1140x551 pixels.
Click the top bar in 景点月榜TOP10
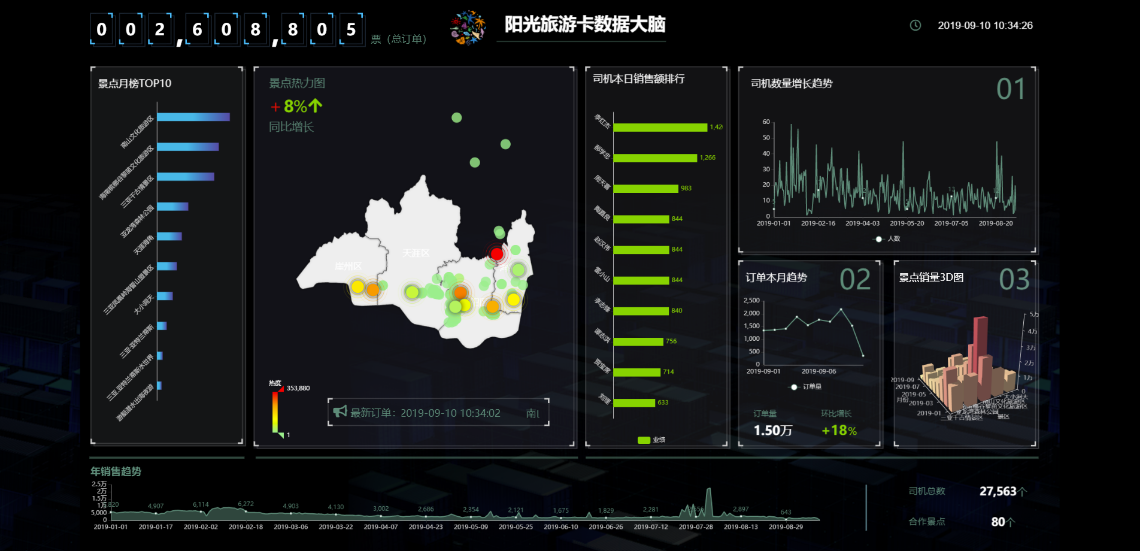click(x=193, y=117)
